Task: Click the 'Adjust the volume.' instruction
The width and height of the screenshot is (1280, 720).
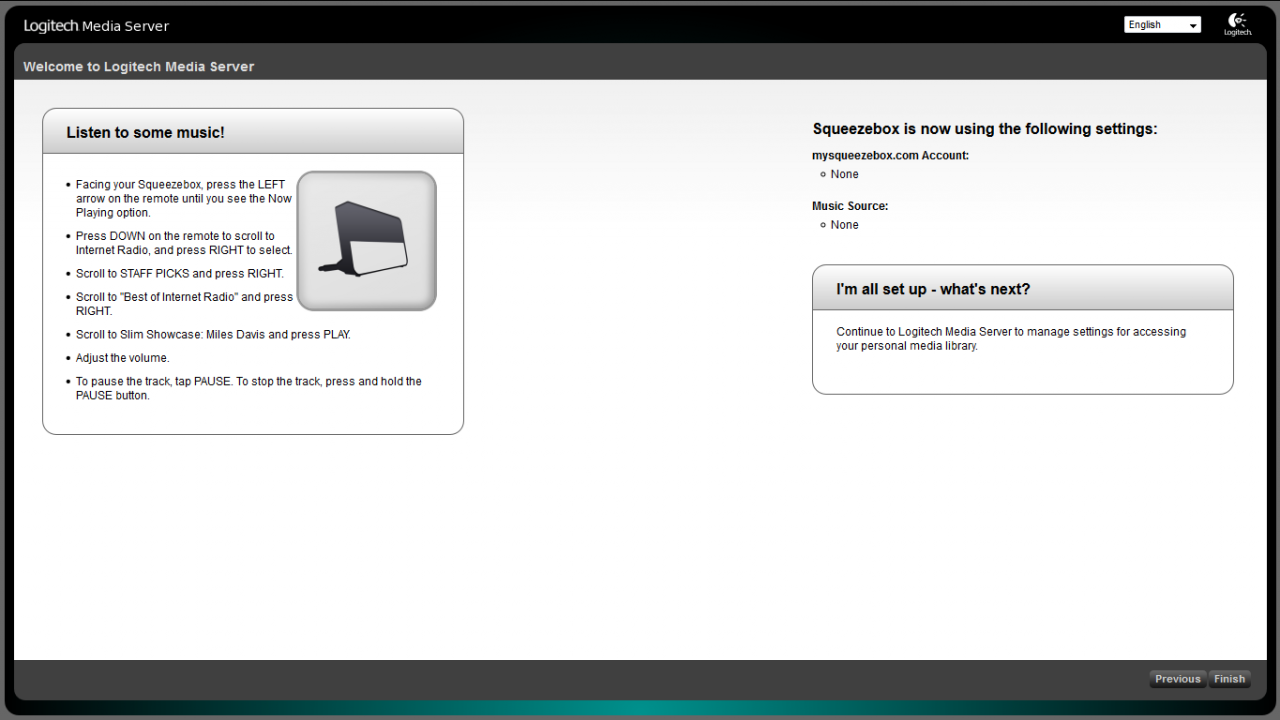Action: point(123,358)
